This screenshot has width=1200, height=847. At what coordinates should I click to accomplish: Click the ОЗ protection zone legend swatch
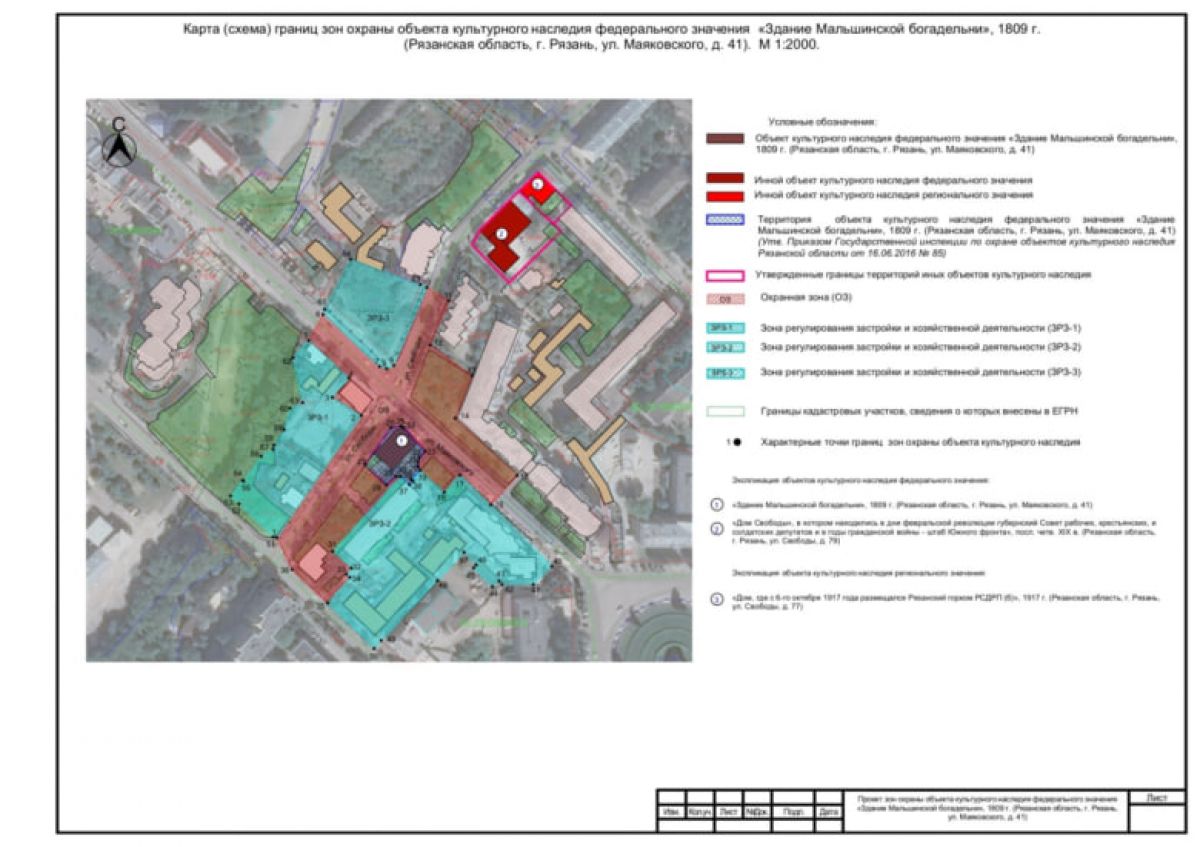pyautogui.click(x=724, y=298)
